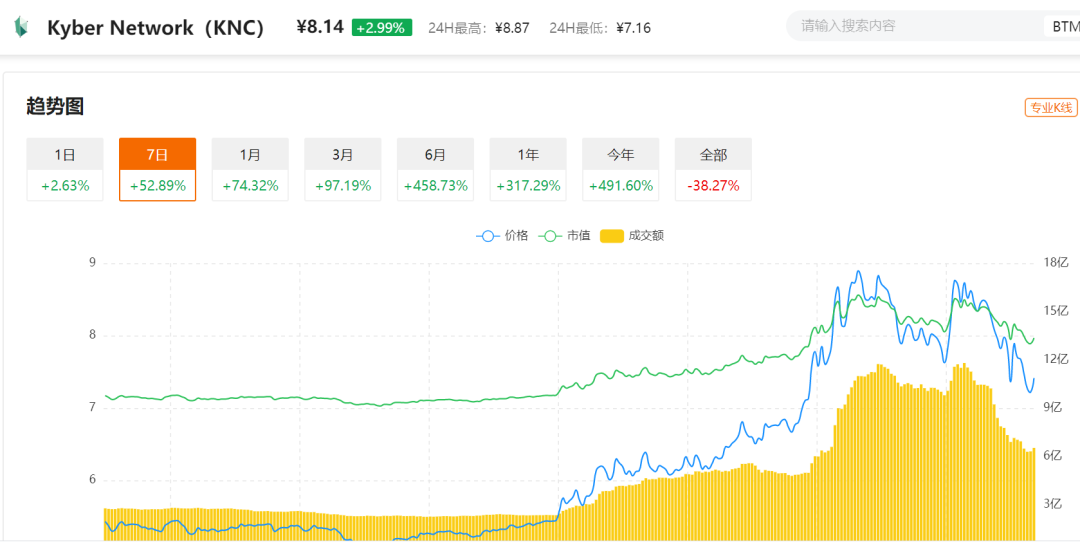Click the 趋势图 section heading
Screen dimensions: 1080x547
pyautogui.click(x=55, y=107)
